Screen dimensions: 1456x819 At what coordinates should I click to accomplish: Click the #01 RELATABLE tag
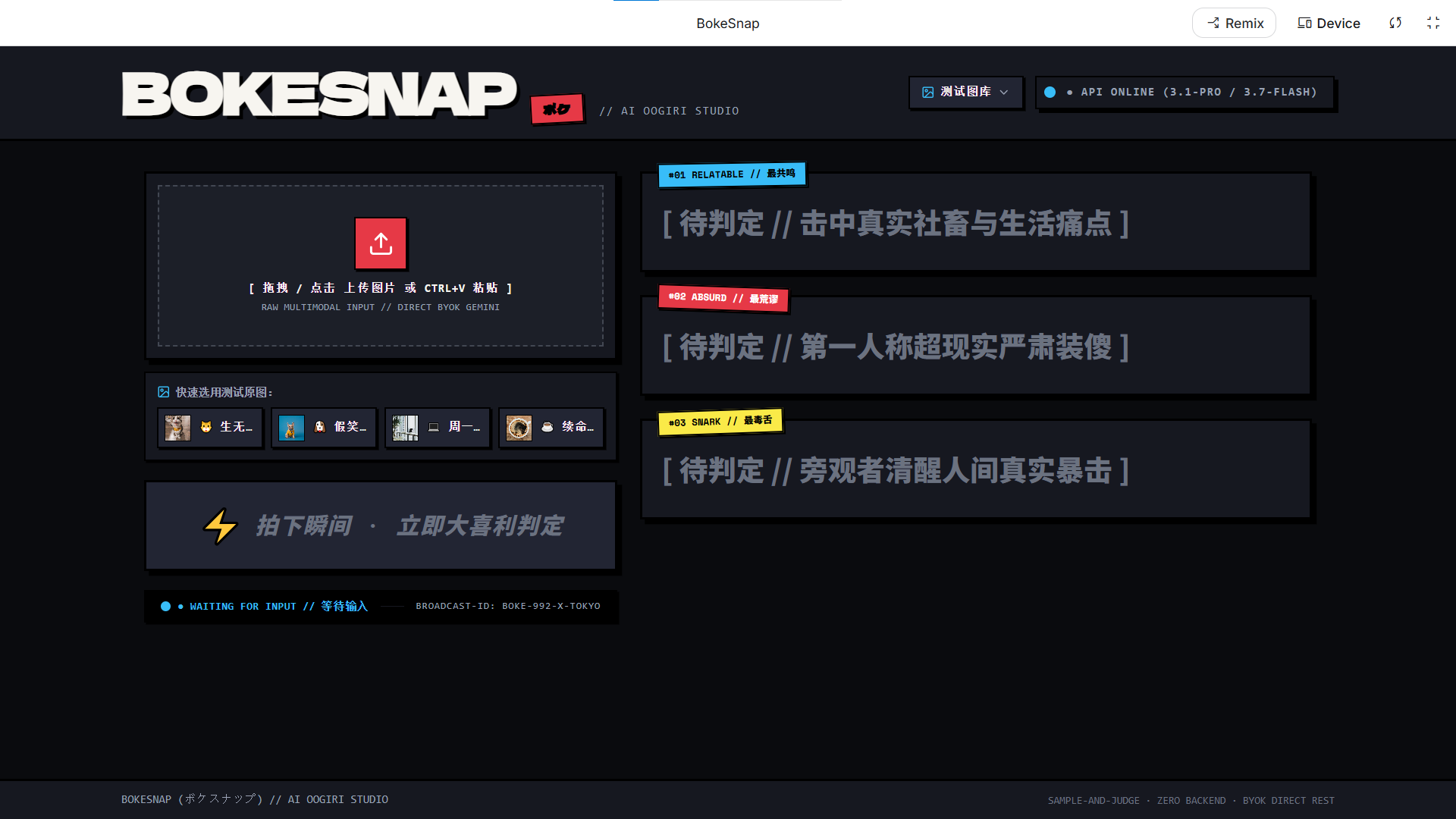point(732,174)
